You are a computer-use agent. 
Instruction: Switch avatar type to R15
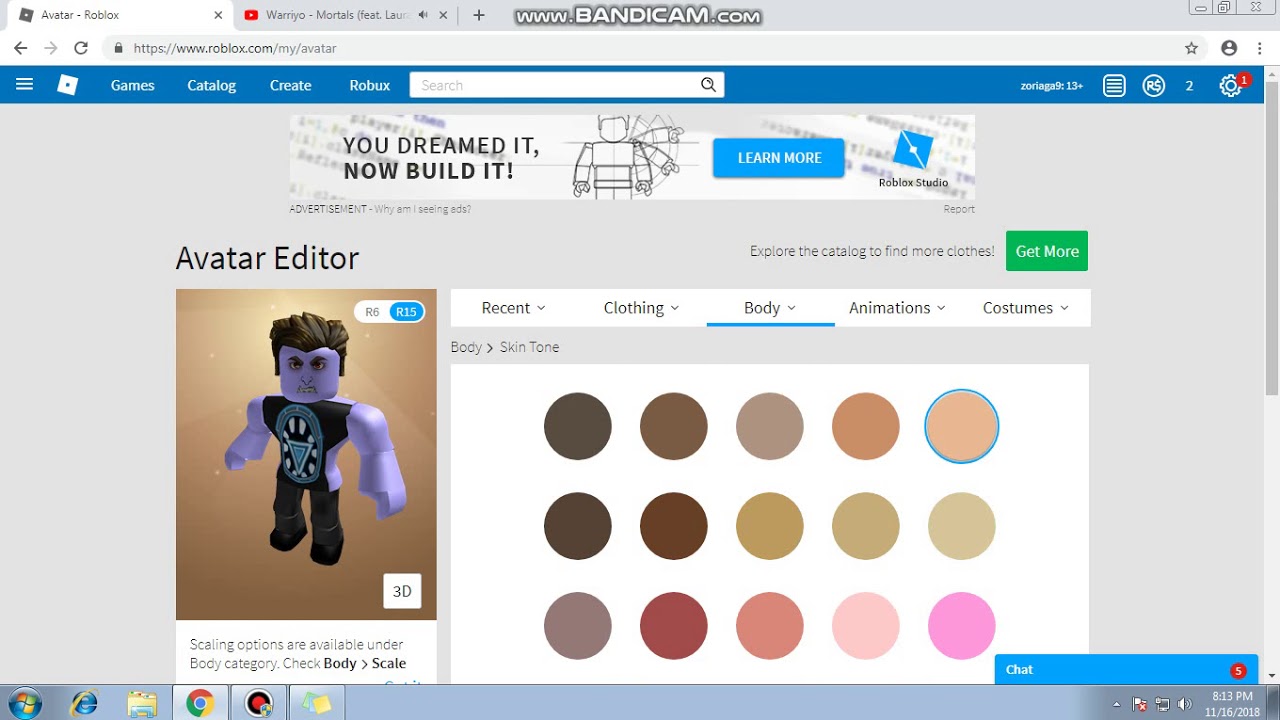tap(406, 312)
